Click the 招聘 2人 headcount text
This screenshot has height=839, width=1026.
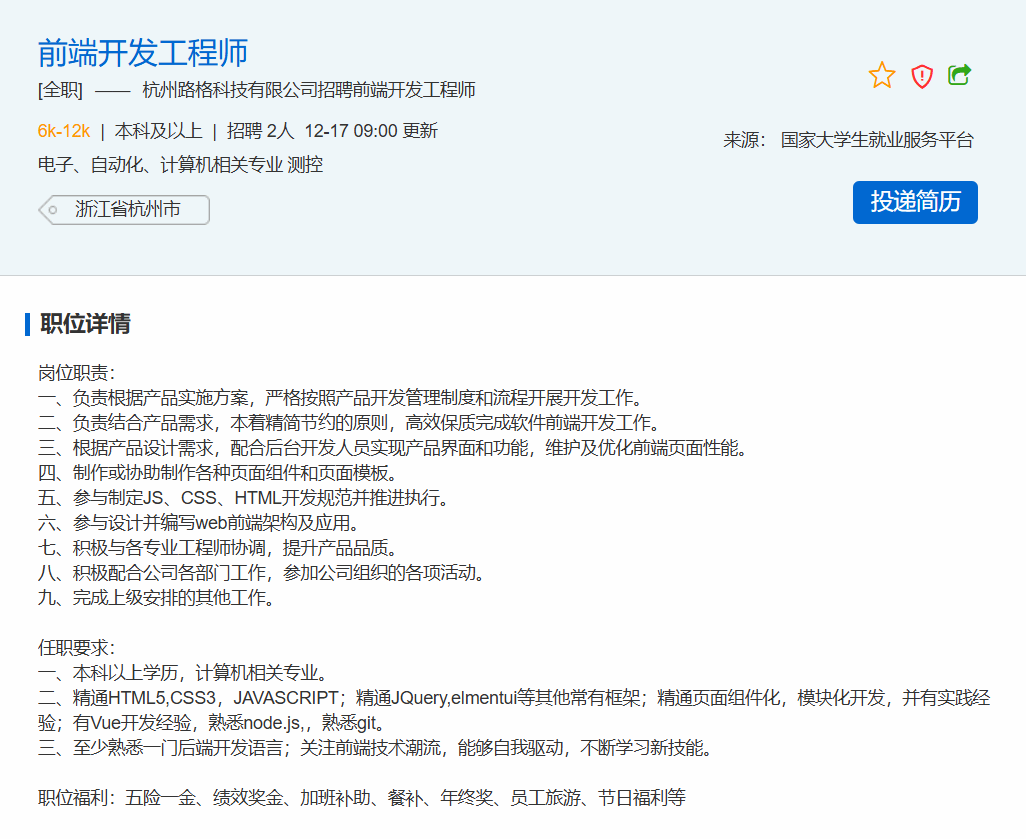(x=260, y=131)
